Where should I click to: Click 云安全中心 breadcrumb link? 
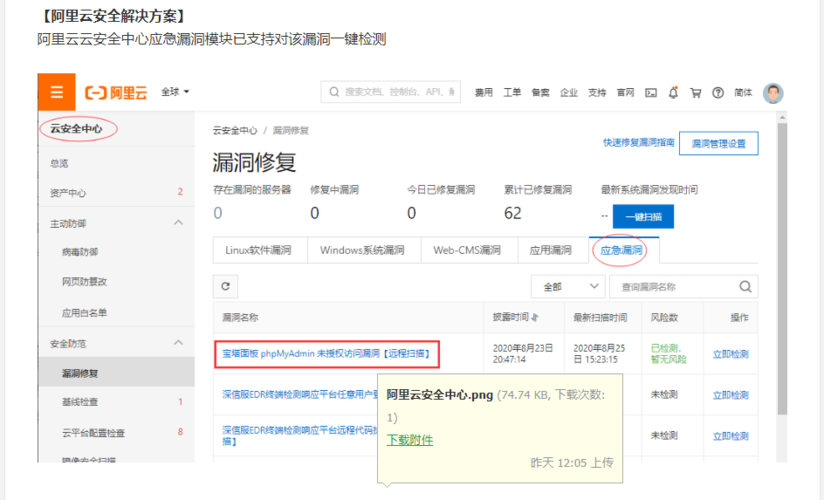pos(235,130)
